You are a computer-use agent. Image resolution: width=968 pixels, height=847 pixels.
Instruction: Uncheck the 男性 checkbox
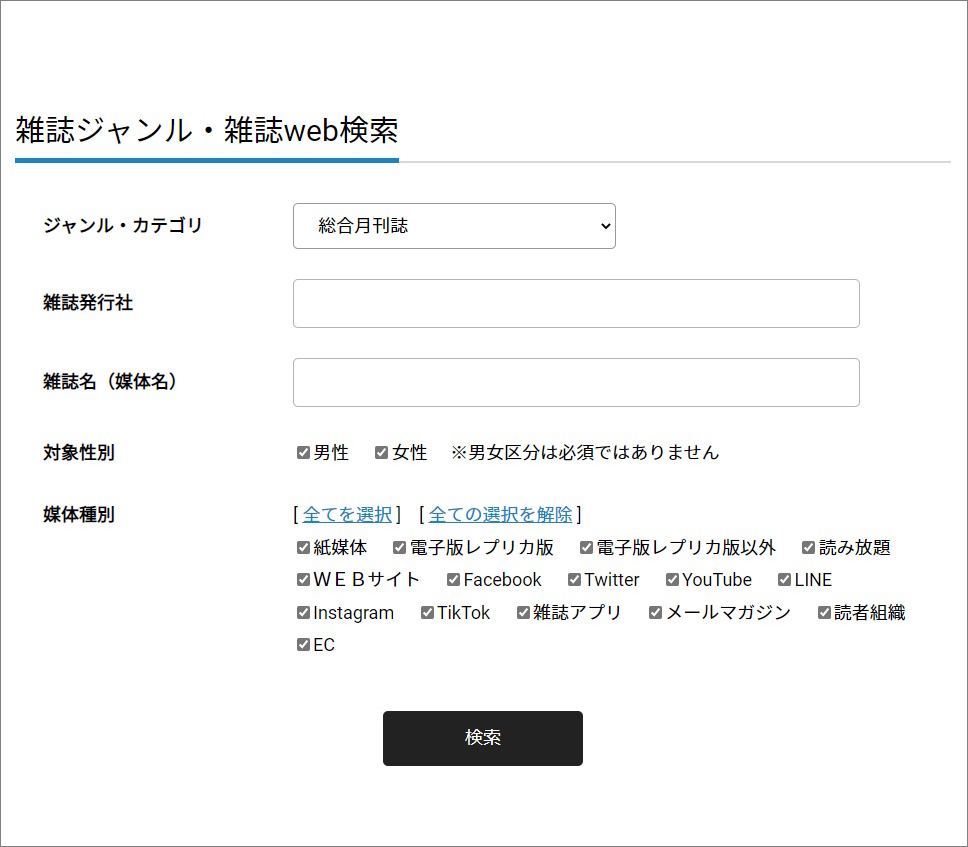303,453
